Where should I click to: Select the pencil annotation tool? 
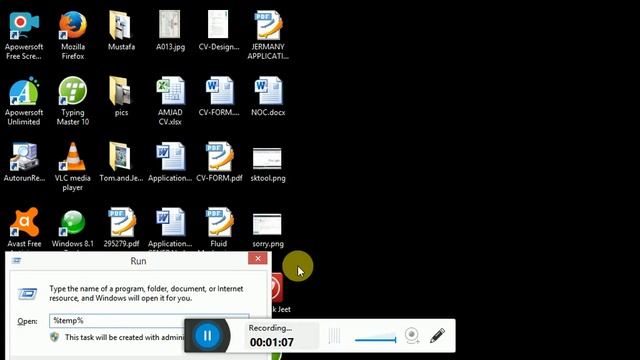(x=437, y=336)
